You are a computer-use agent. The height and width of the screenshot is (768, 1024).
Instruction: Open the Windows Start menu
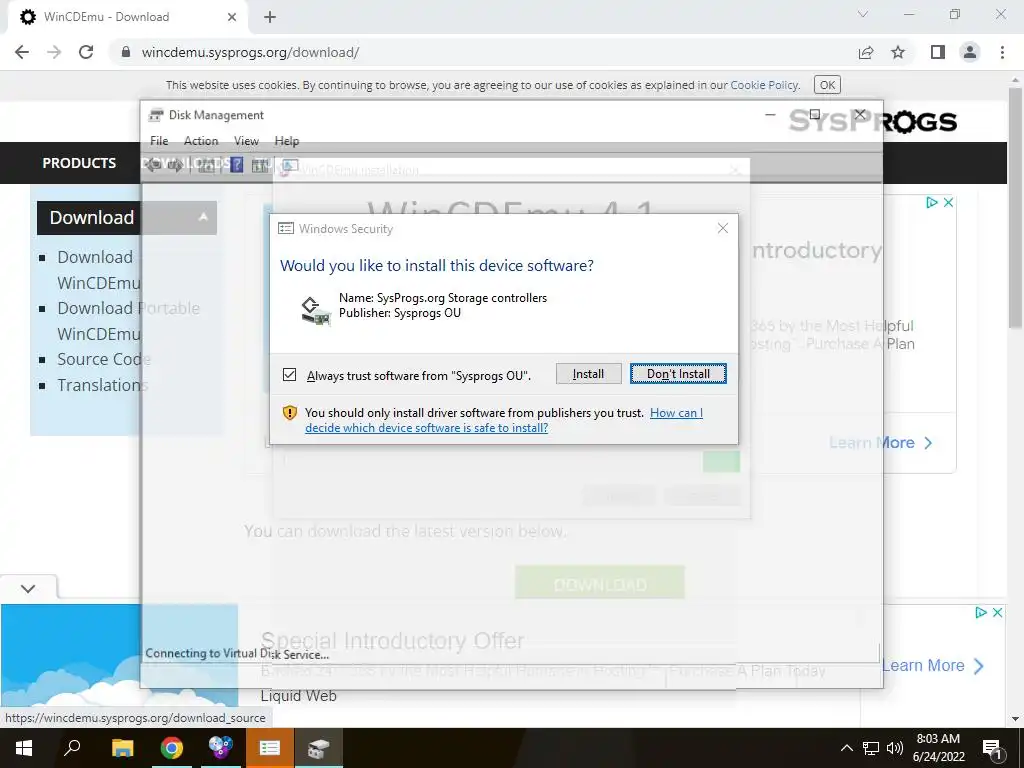coord(24,748)
